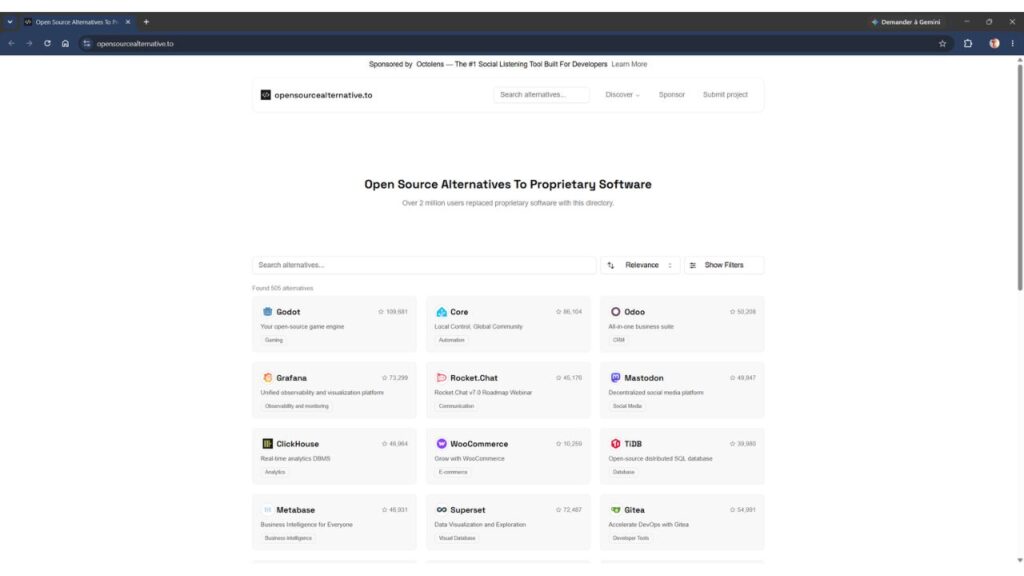Click the E-commerce tag on WooCommerce

pyautogui.click(x=453, y=472)
